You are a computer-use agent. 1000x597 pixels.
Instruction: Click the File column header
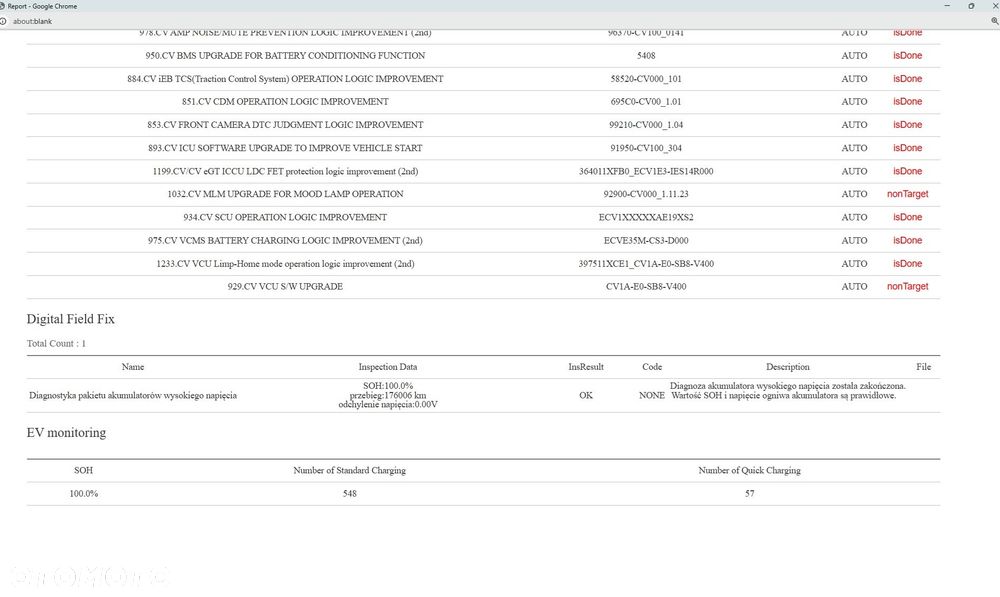[x=923, y=367]
